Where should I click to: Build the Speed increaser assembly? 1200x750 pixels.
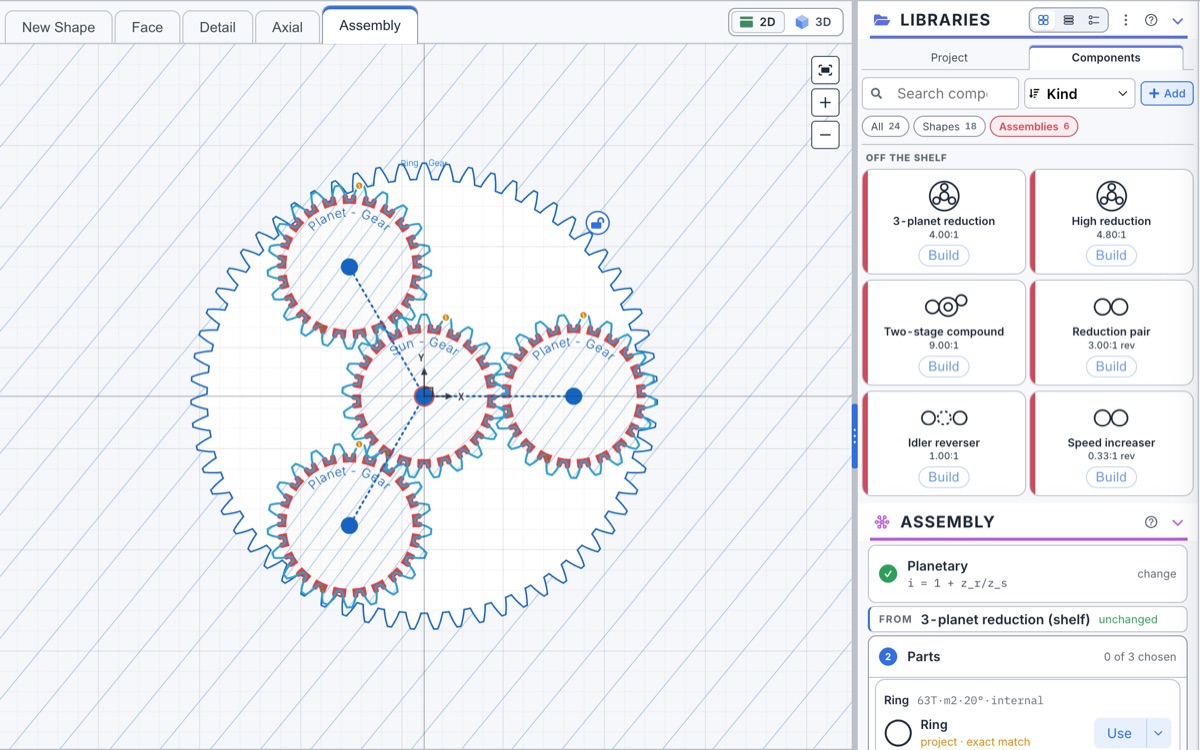pyautogui.click(x=1111, y=477)
